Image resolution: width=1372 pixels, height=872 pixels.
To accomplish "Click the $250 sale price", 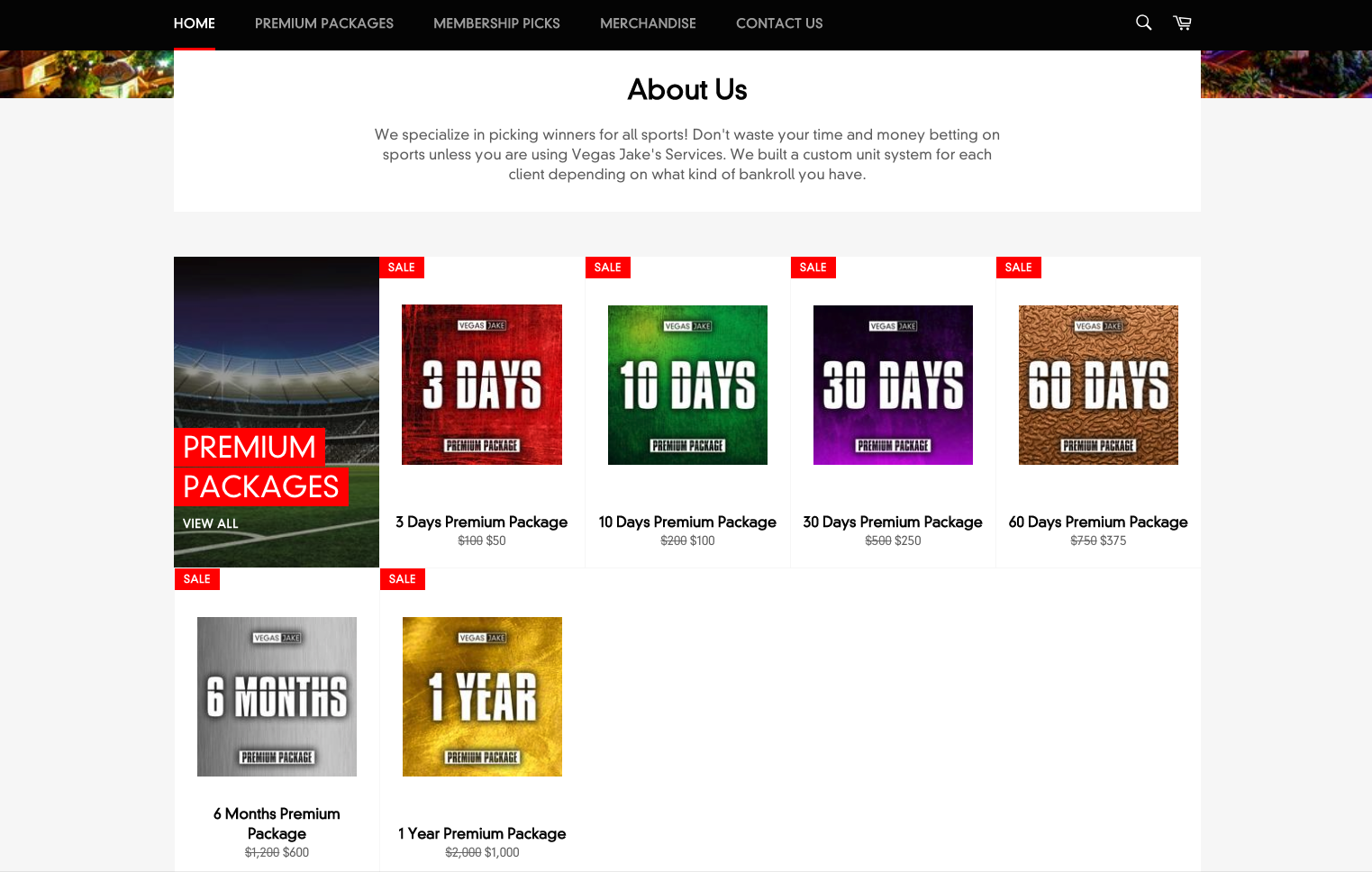I will coord(908,540).
